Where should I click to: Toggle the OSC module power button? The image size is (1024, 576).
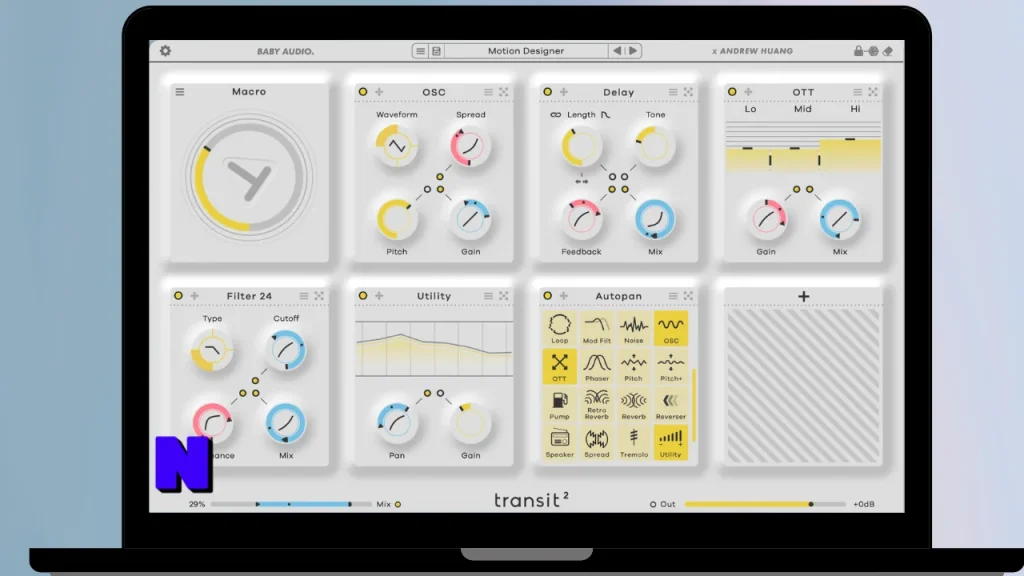click(363, 92)
